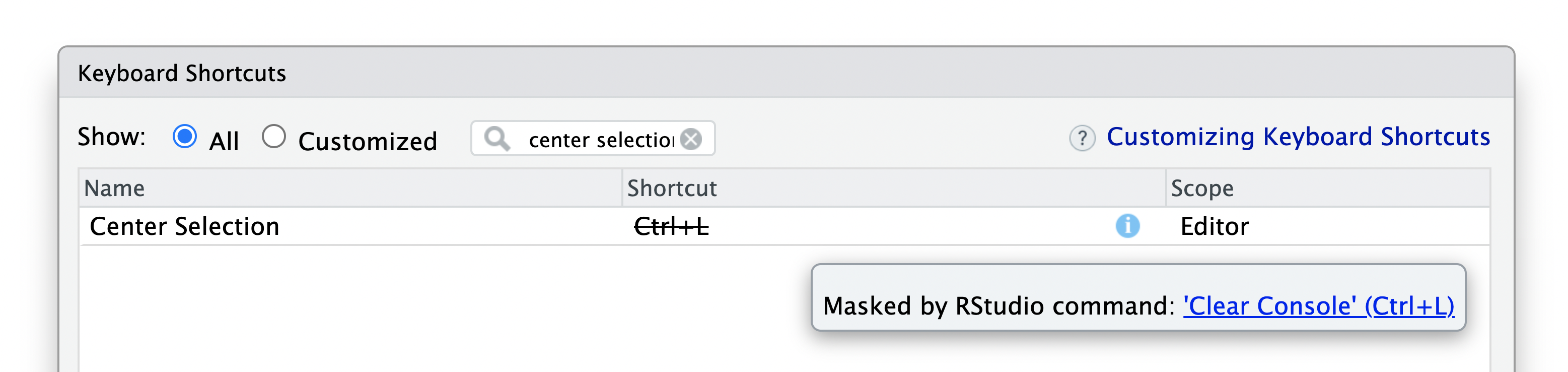Follow the 'Clear Console' (Ctrl+L) link
This screenshot has width=1568, height=372.
1318,306
